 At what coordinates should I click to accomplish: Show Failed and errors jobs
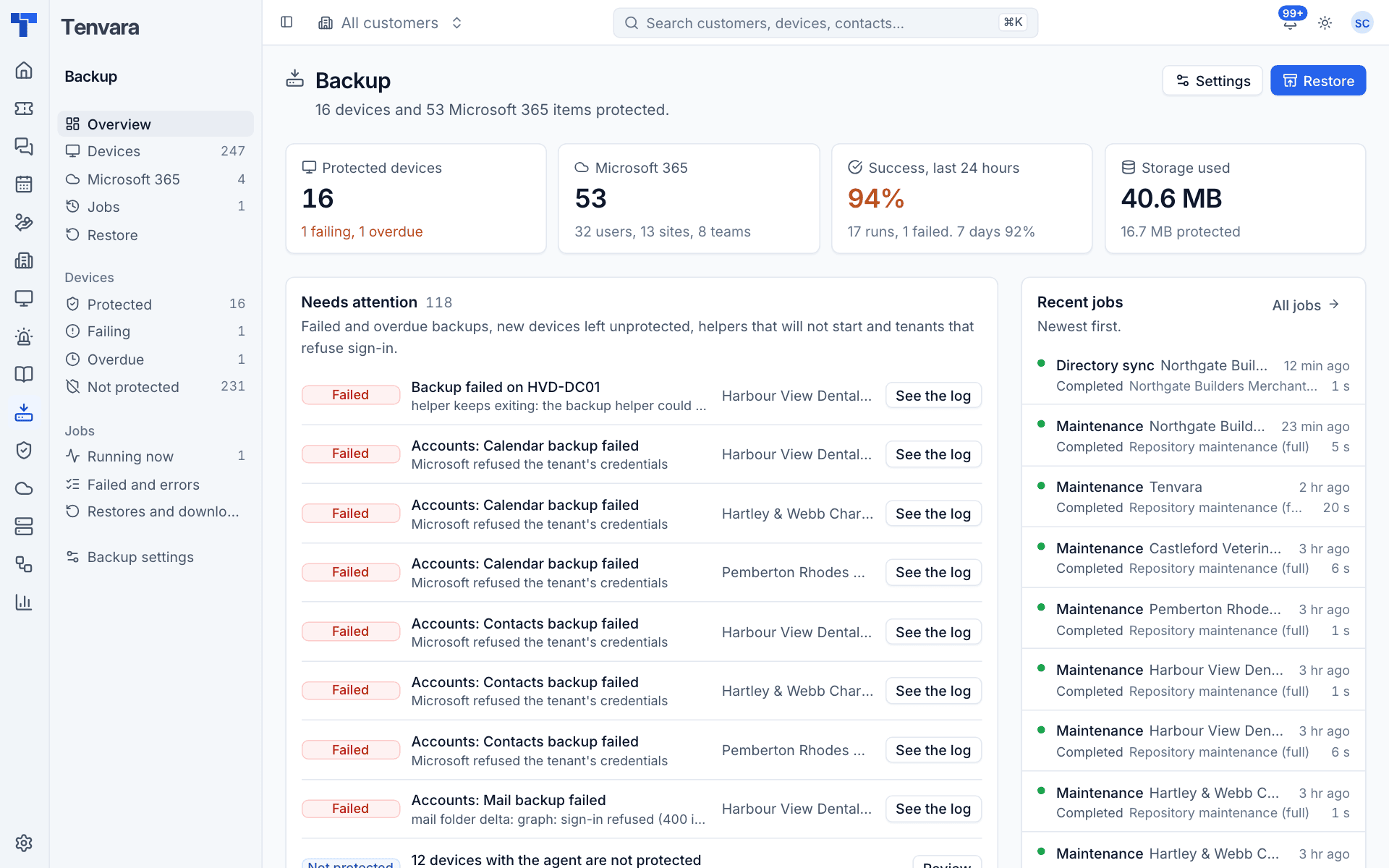156,485
